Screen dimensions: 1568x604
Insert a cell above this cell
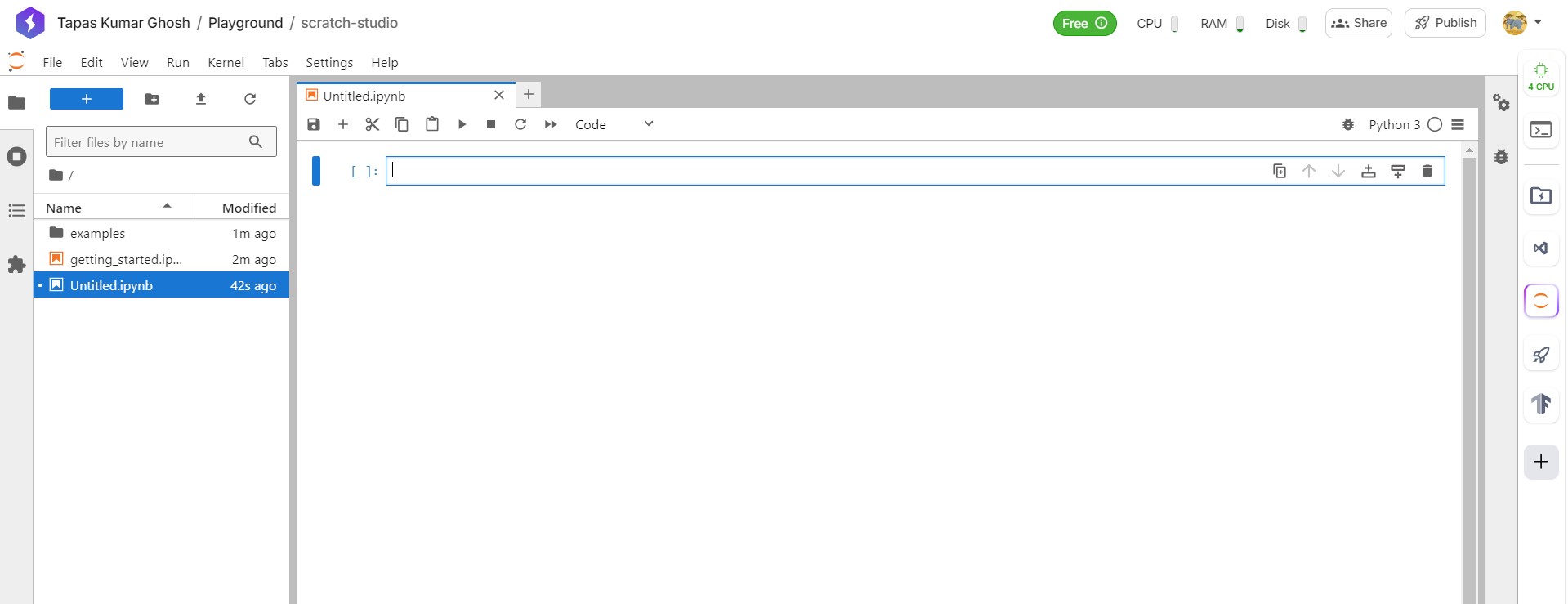1369,171
